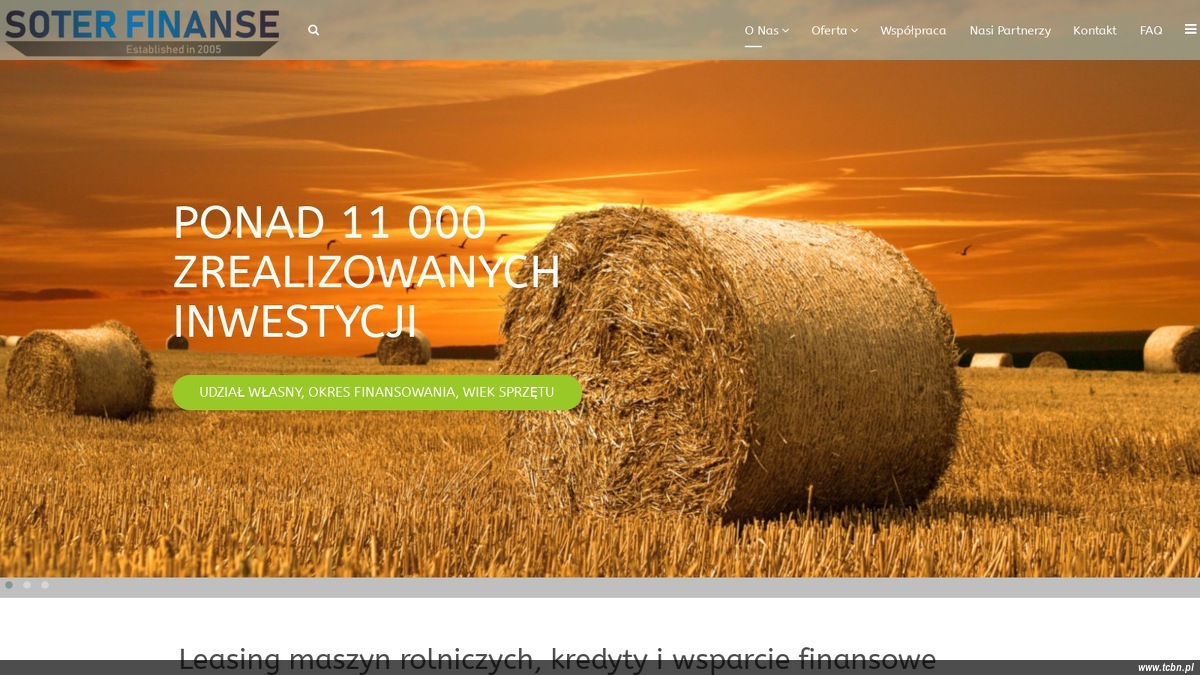Expand the Oferta dropdown menu
This screenshot has height=675, width=1200.
coord(834,30)
